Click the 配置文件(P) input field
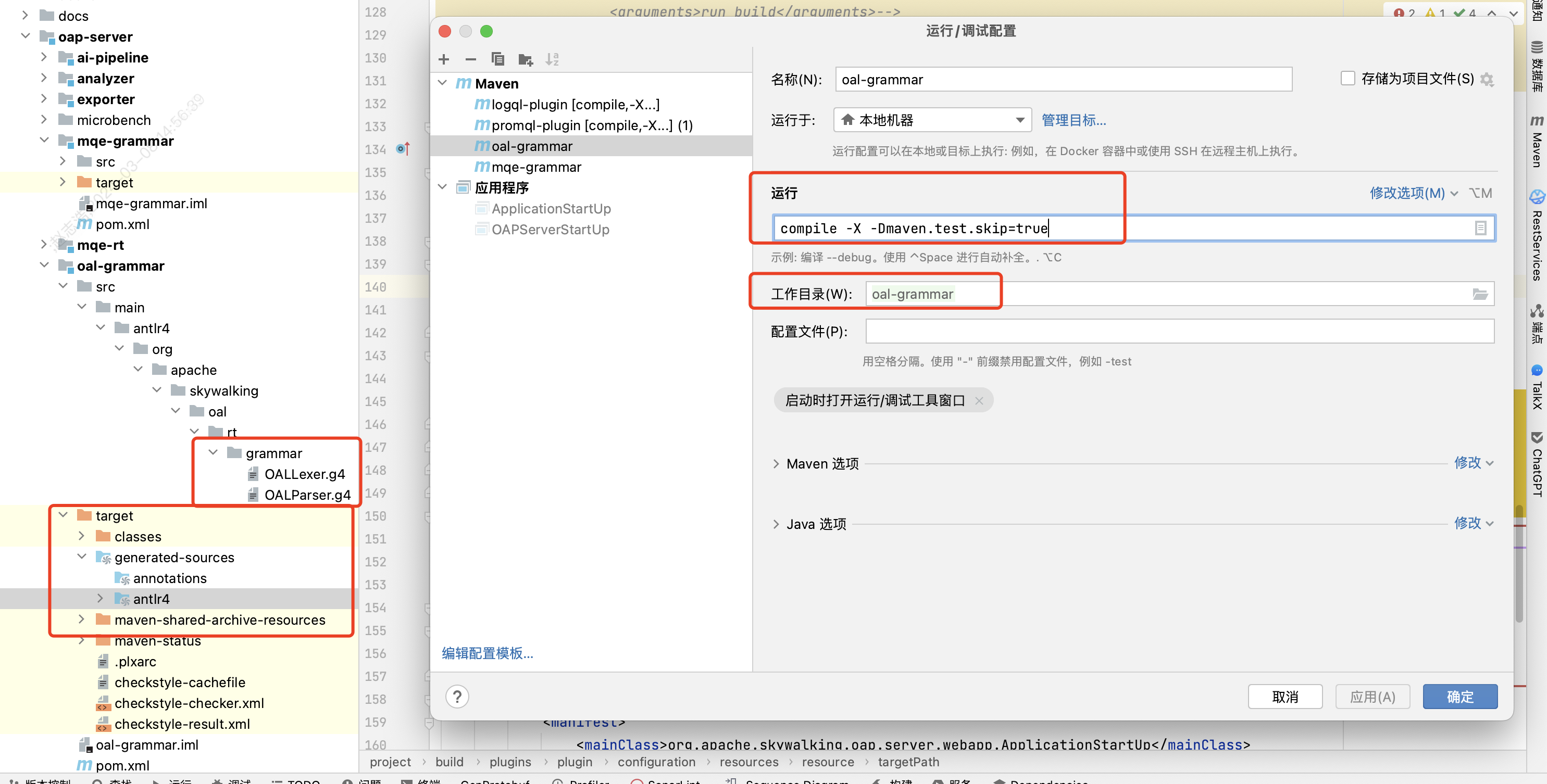Viewport: 1547px width, 784px height. pyautogui.click(x=1179, y=332)
